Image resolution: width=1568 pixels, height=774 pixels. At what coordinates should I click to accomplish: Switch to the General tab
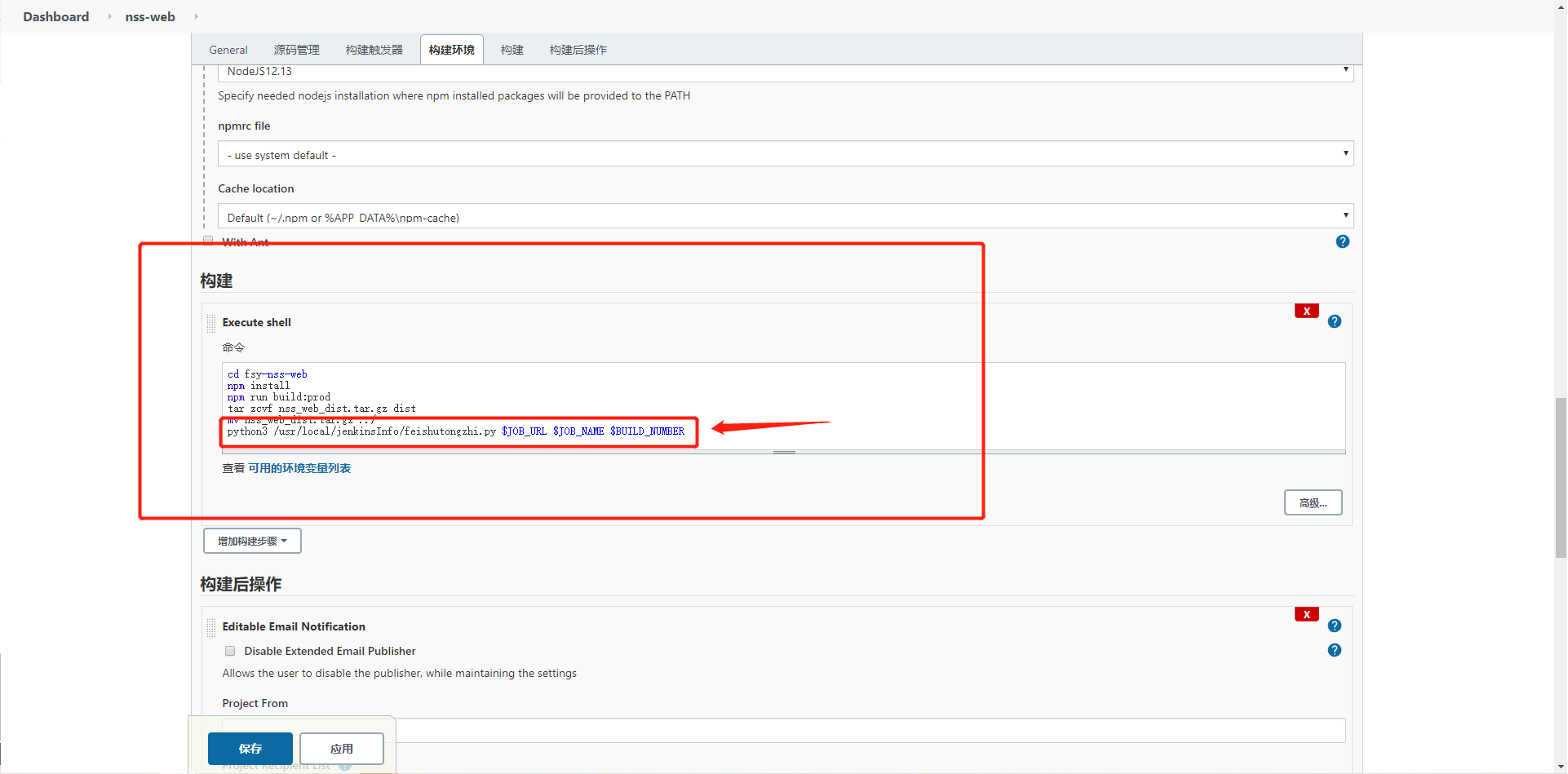click(x=228, y=50)
